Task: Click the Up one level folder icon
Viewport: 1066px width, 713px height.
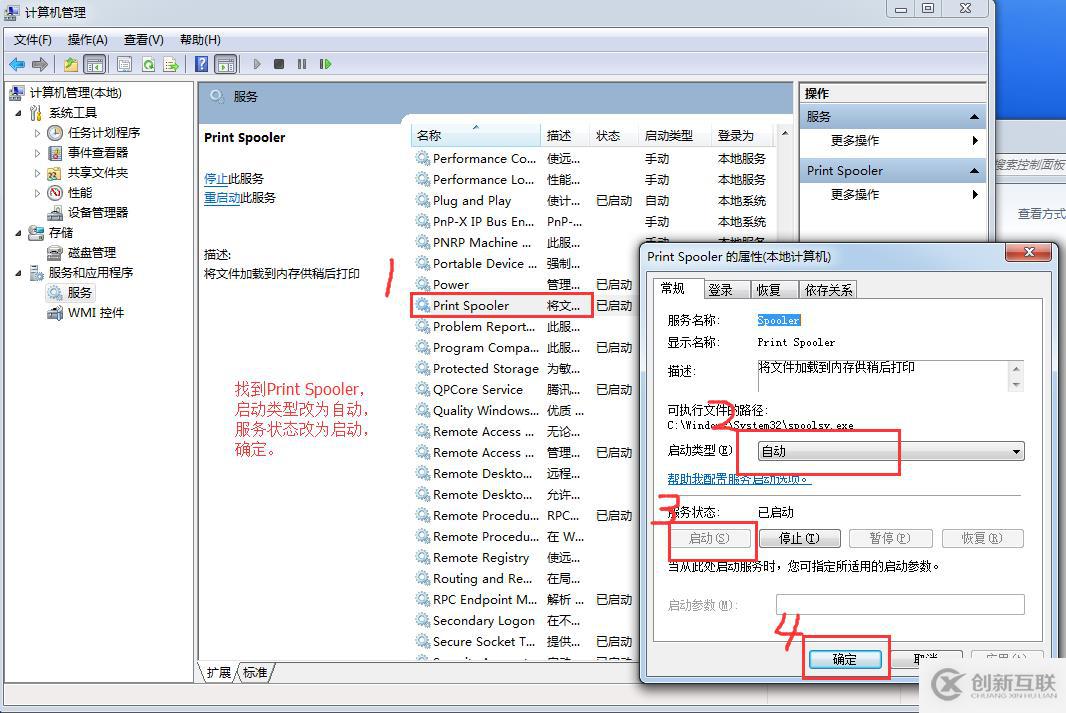Action: point(71,65)
